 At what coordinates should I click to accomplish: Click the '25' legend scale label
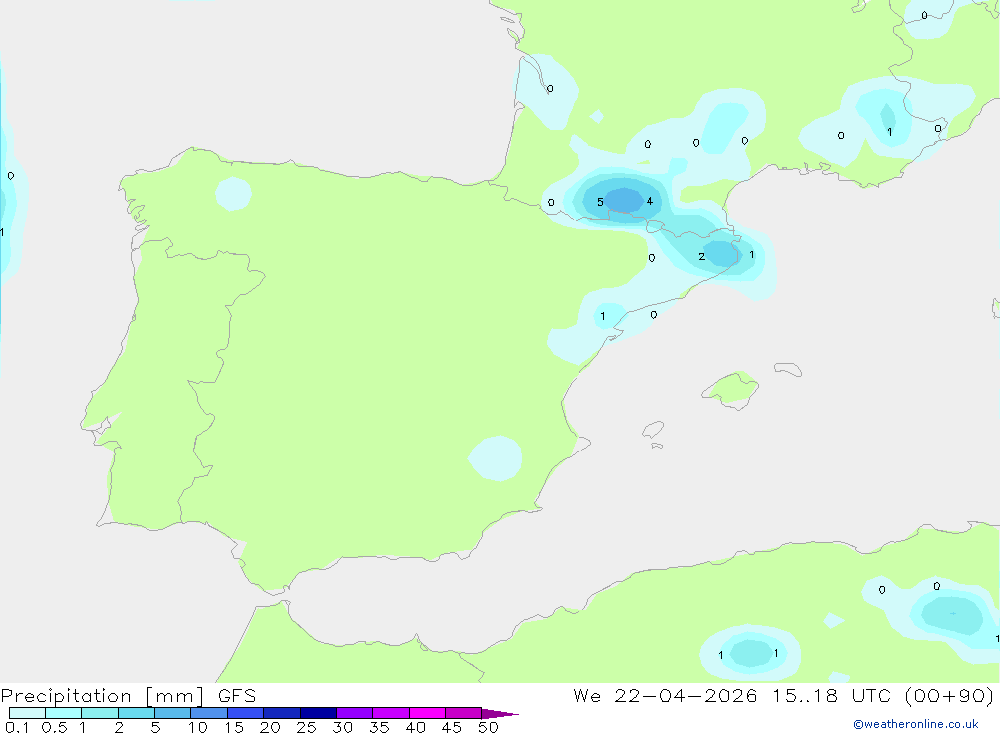[x=307, y=727]
